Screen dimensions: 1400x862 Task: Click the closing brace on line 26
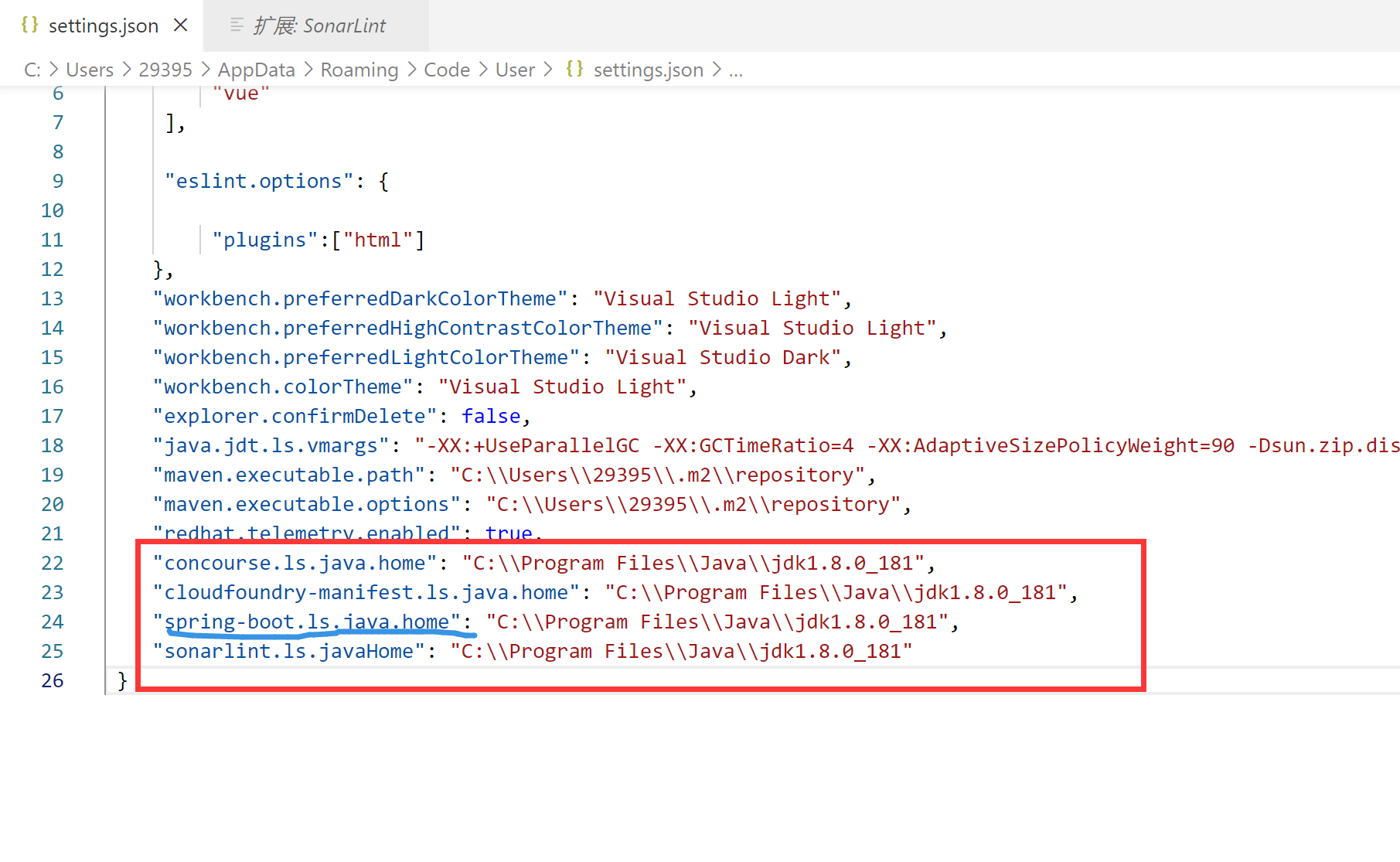tap(122, 680)
